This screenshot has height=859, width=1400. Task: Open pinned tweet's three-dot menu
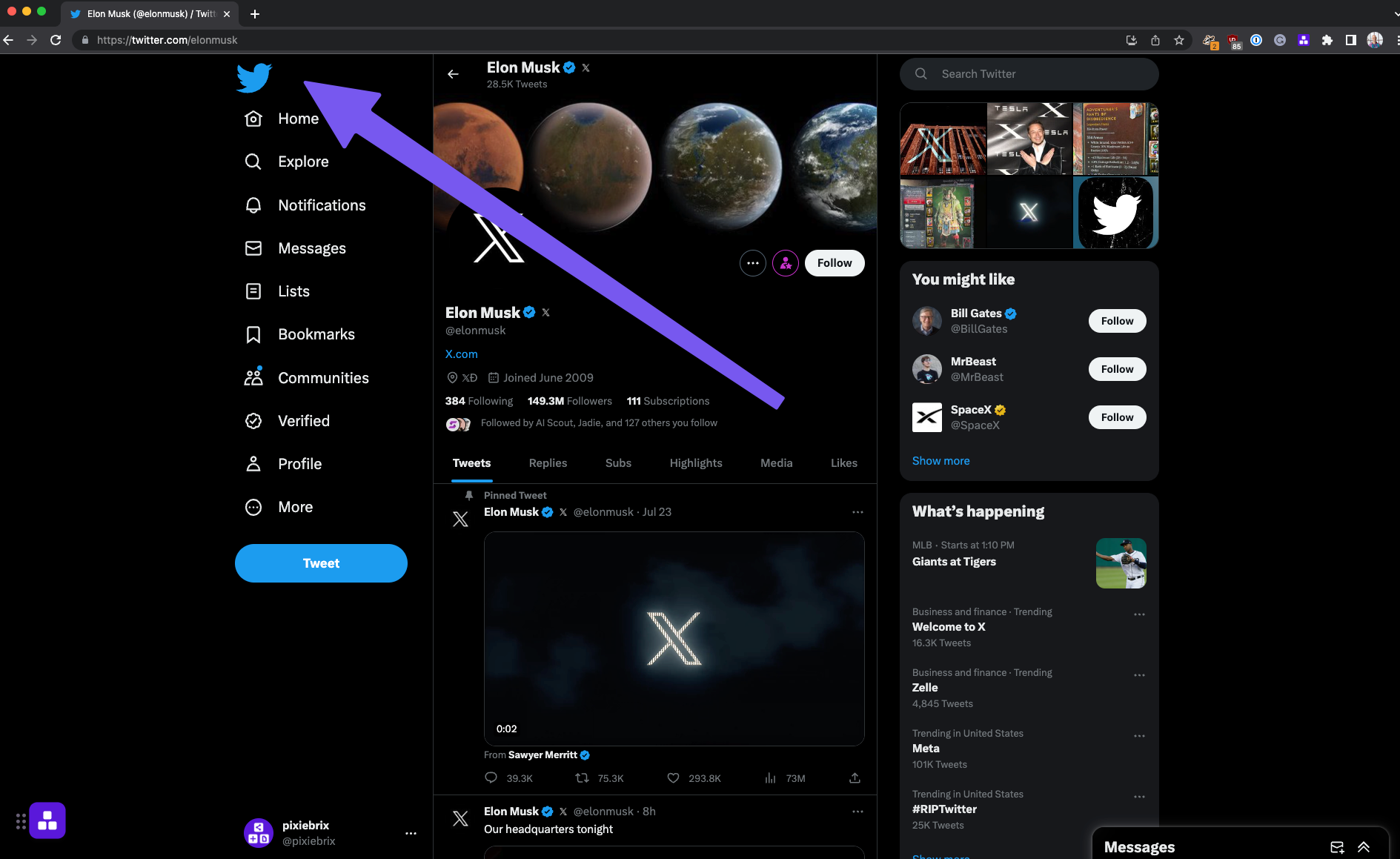click(x=857, y=512)
